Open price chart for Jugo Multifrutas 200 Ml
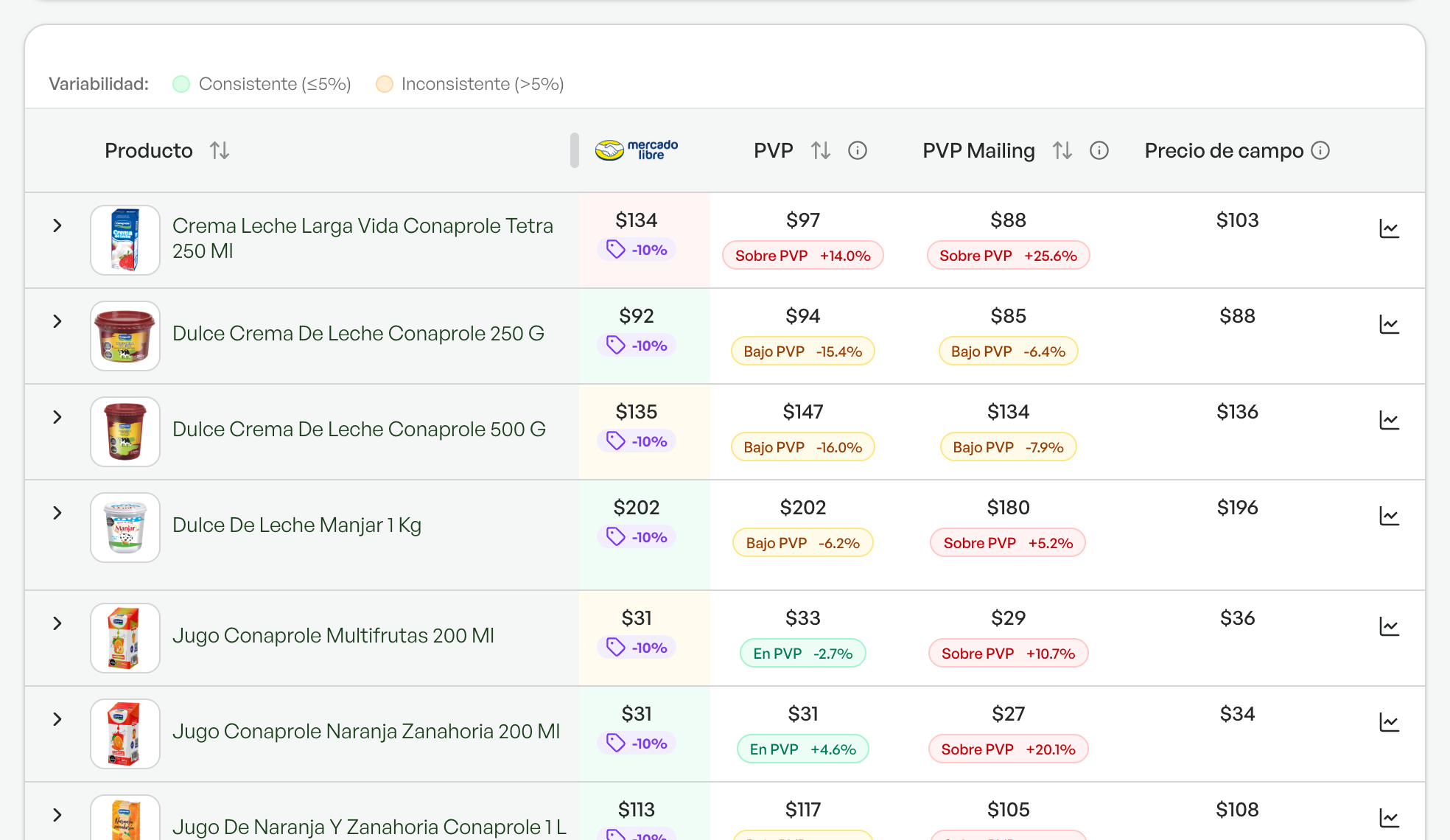Screen dimensions: 1450x840 pyautogui.click(x=1389, y=626)
